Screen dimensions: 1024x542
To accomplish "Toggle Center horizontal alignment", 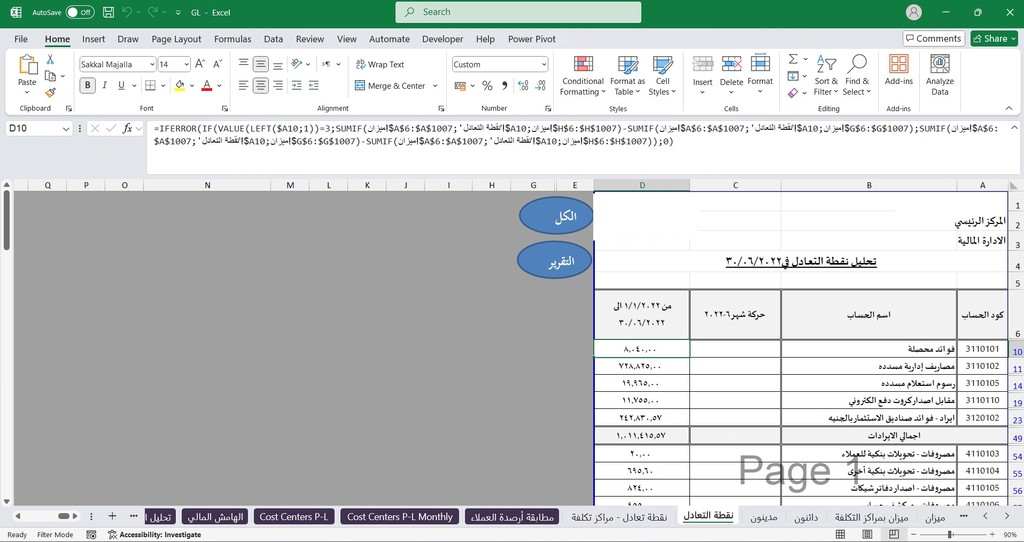I will [261, 86].
